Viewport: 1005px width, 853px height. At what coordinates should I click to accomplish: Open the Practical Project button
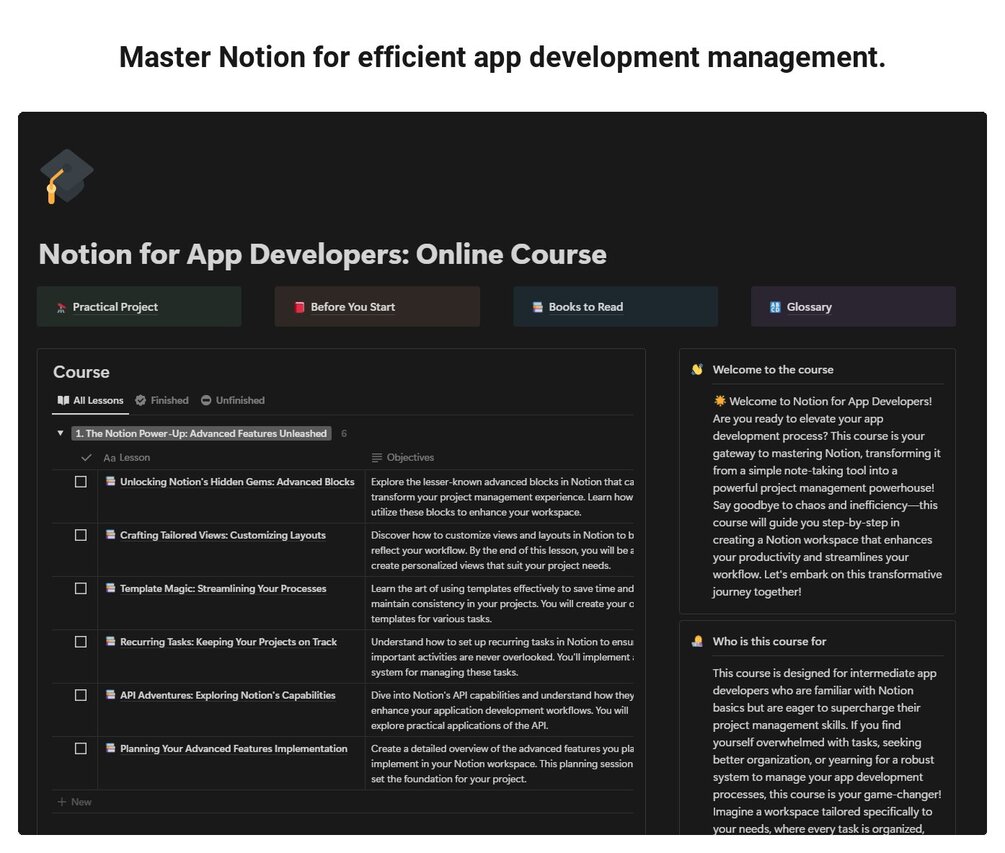point(139,307)
